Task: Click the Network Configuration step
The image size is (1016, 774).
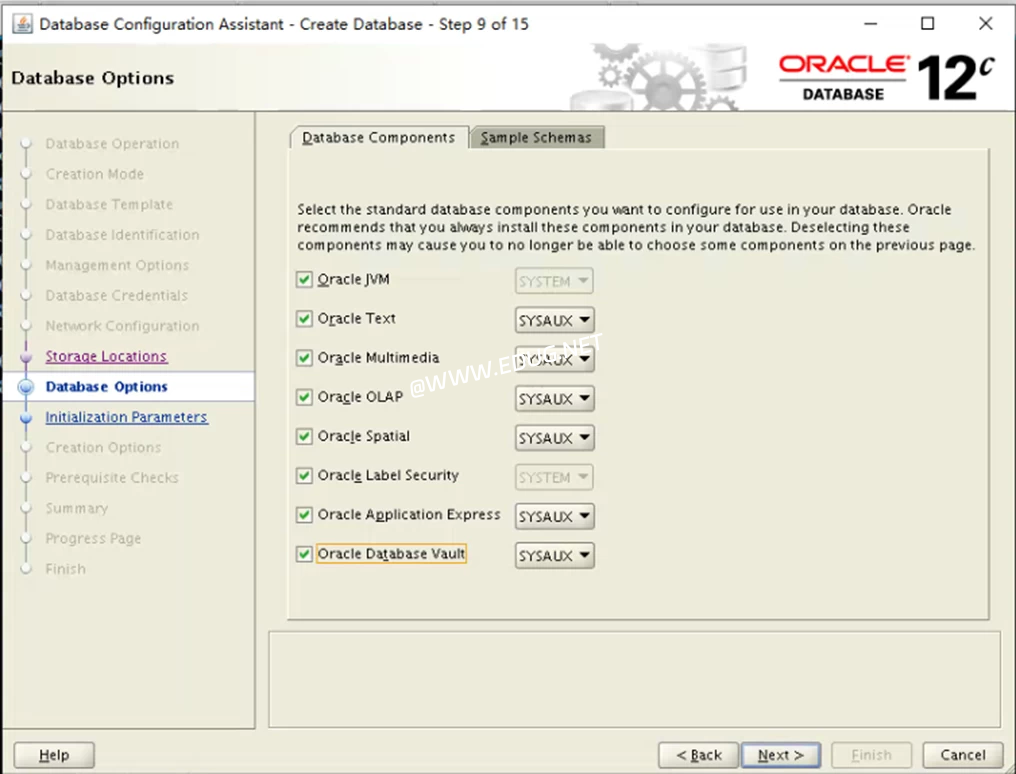Action: click(x=122, y=326)
